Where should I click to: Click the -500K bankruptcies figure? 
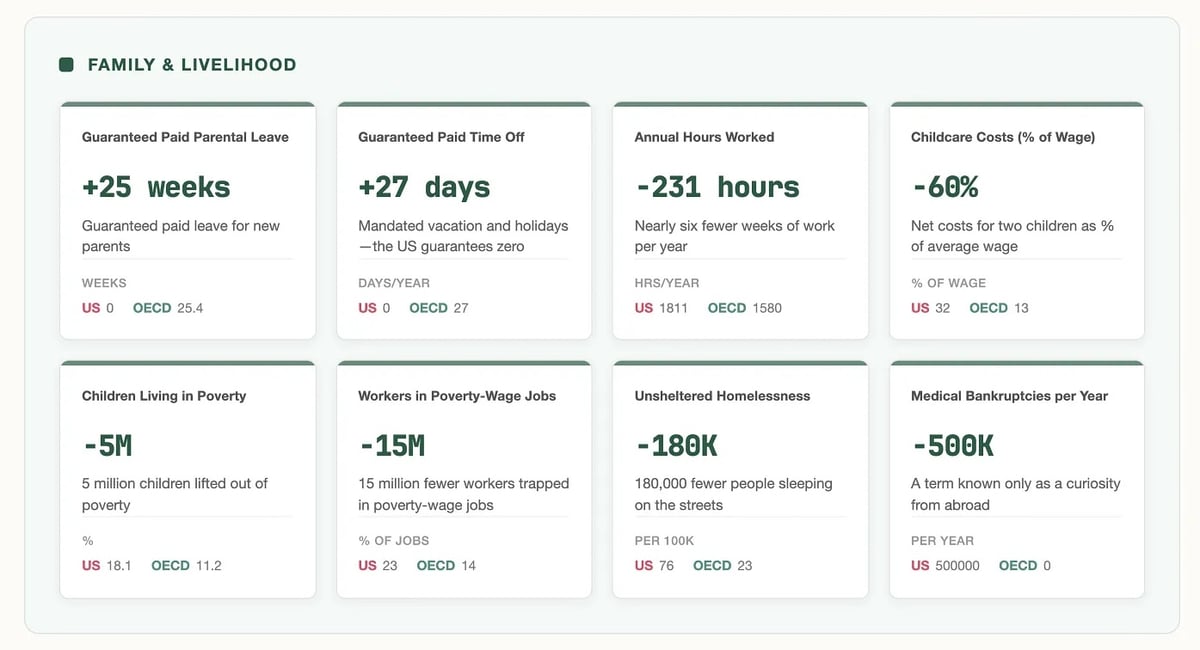point(952,445)
